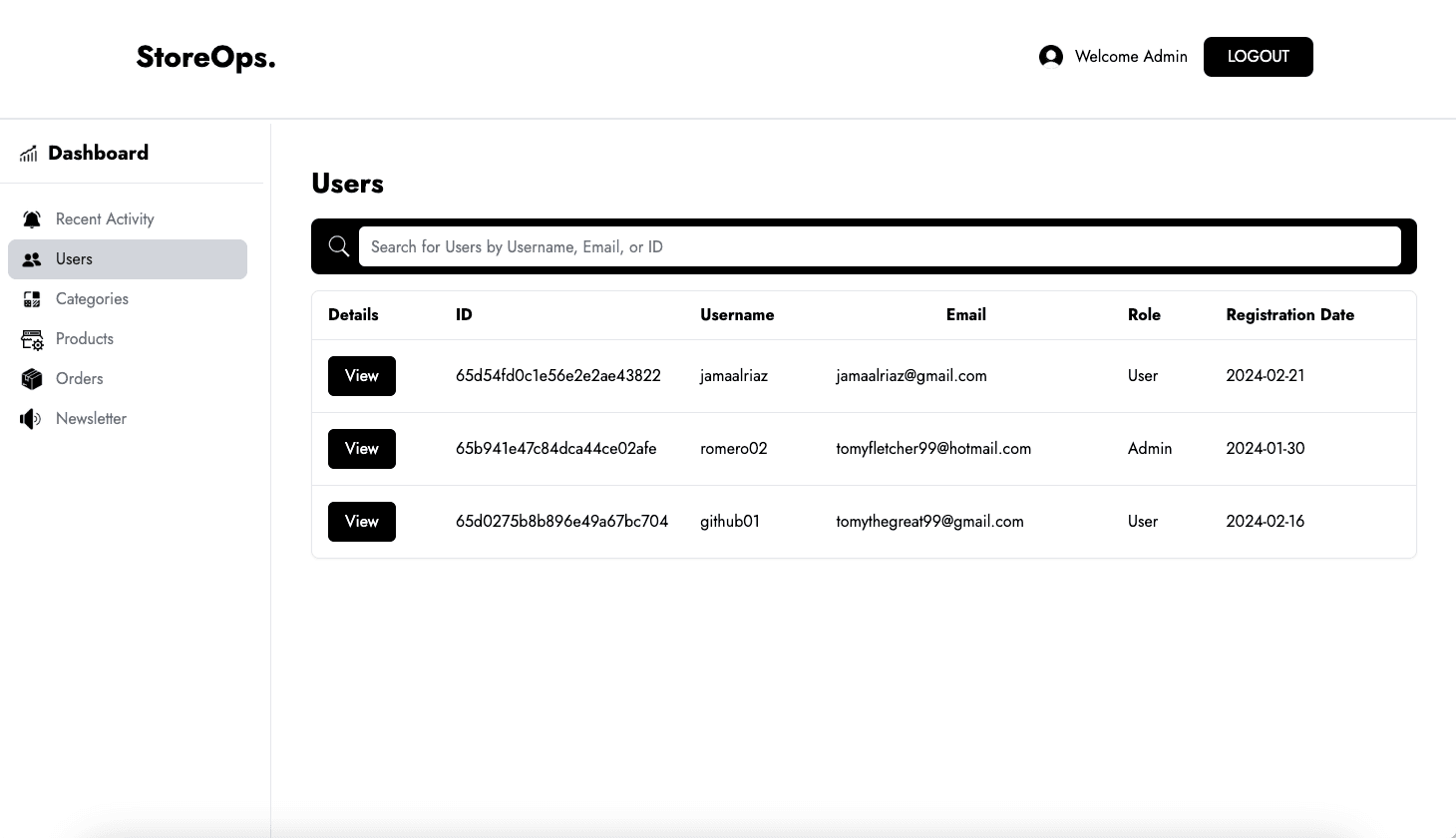The height and width of the screenshot is (838, 1456).
Task: View details for user romero02
Action: point(362,449)
